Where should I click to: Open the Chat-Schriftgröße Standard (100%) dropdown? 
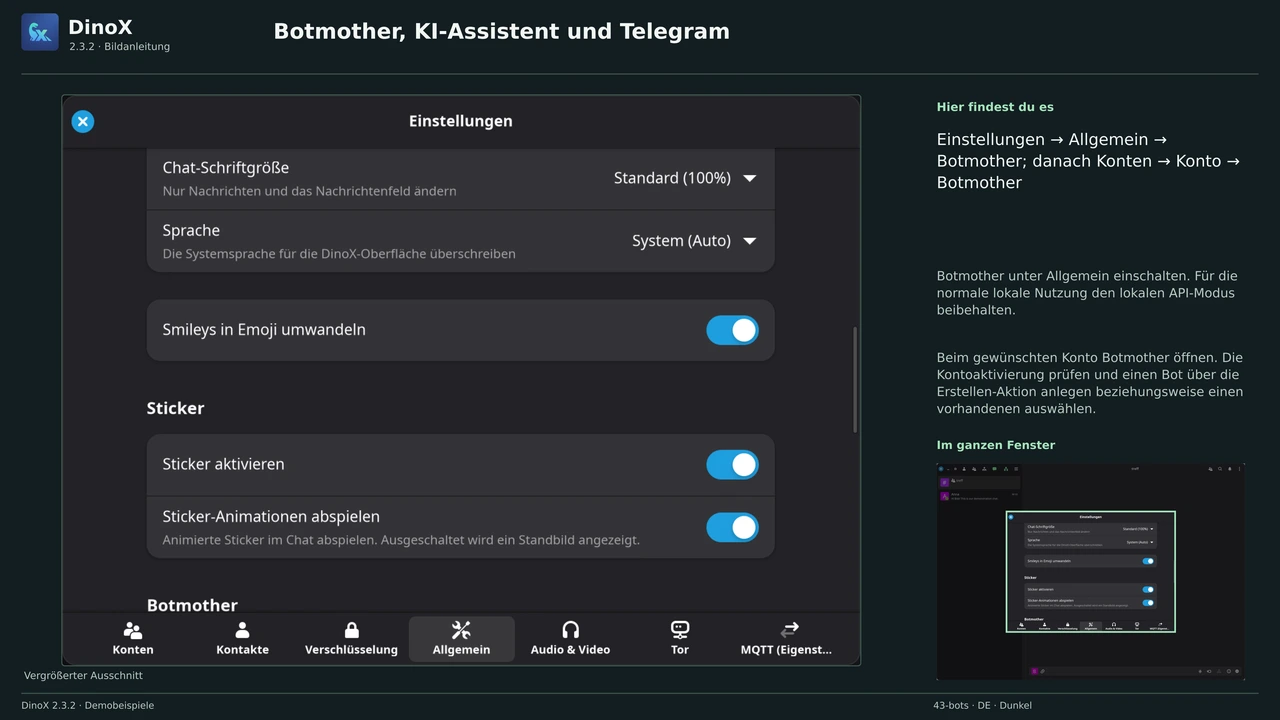coord(685,178)
